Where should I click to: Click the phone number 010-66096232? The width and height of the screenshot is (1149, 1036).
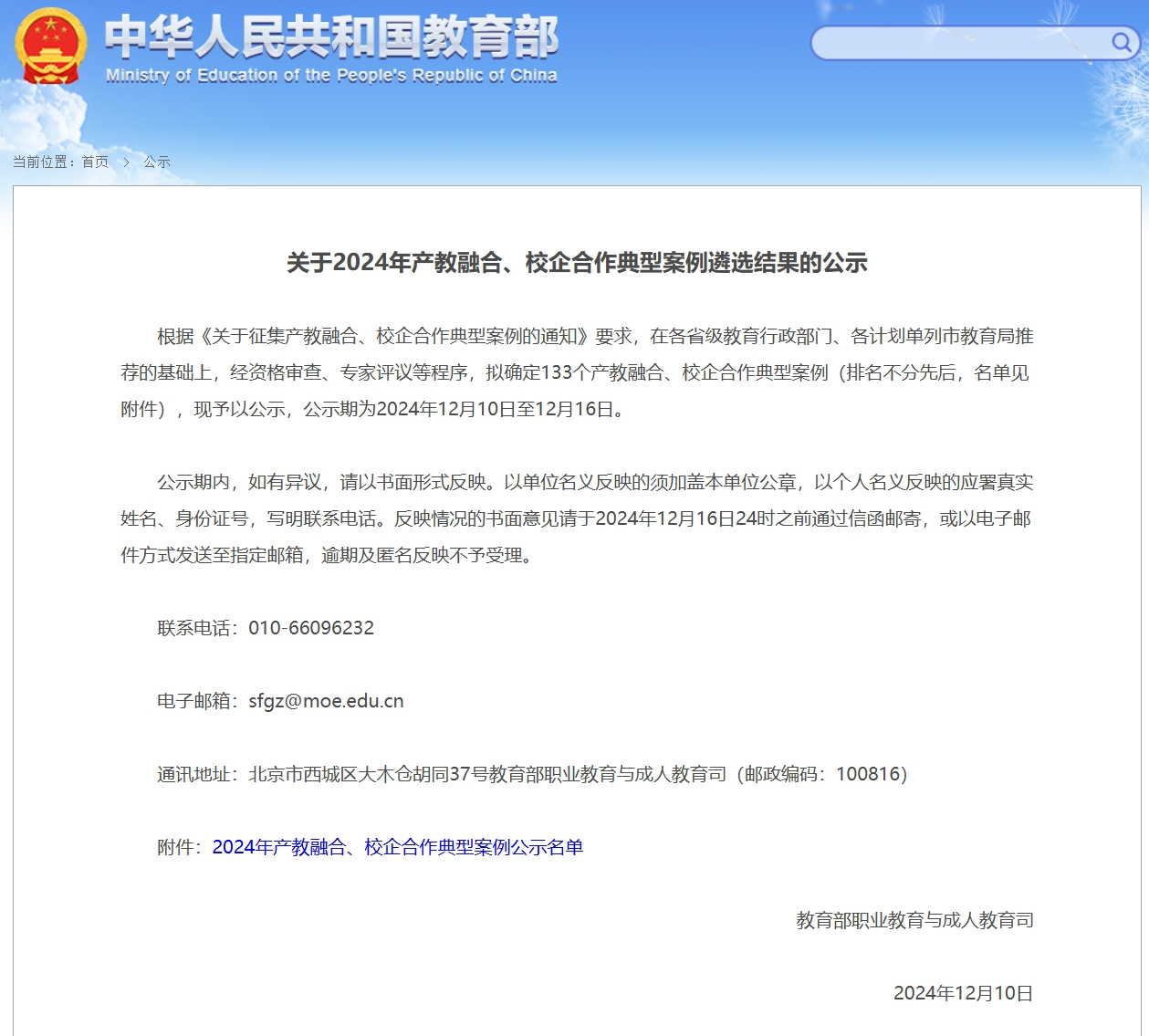tap(311, 628)
